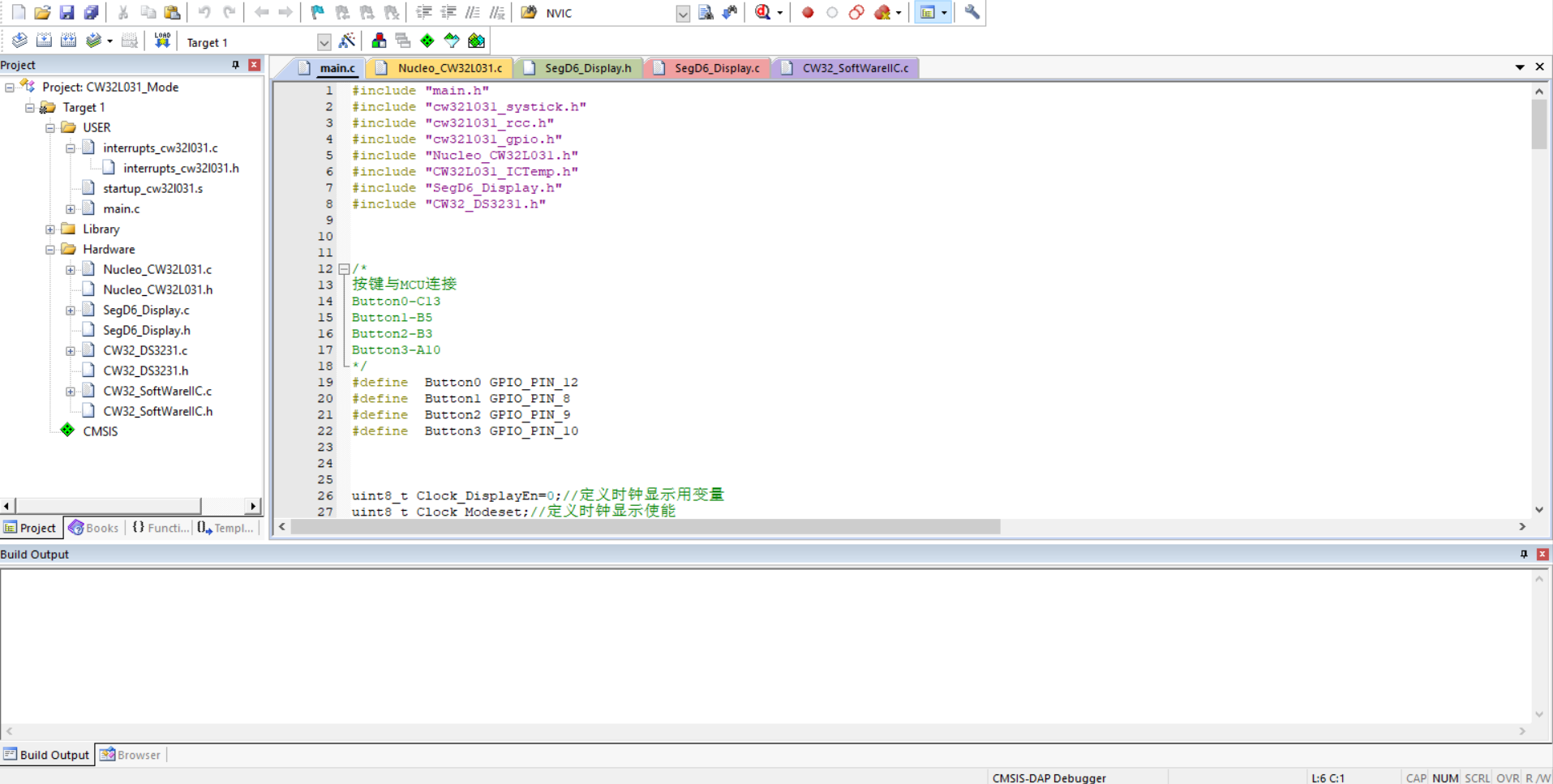The image size is (1553, 784).
Task: Open Manage Run-Time Environment green diamond
Action: pos(427,41)
